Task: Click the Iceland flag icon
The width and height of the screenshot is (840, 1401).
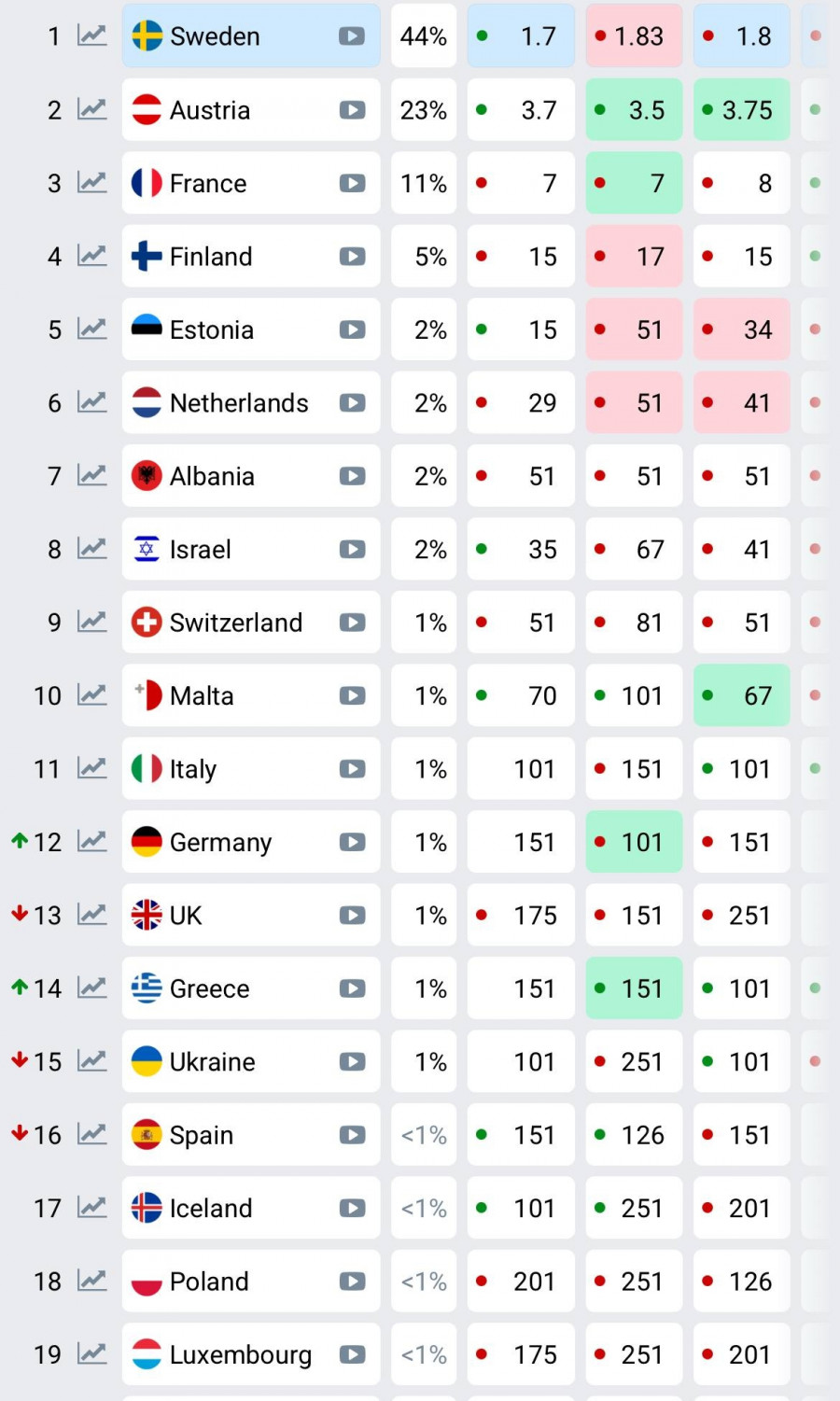Action: (147, 1208)
